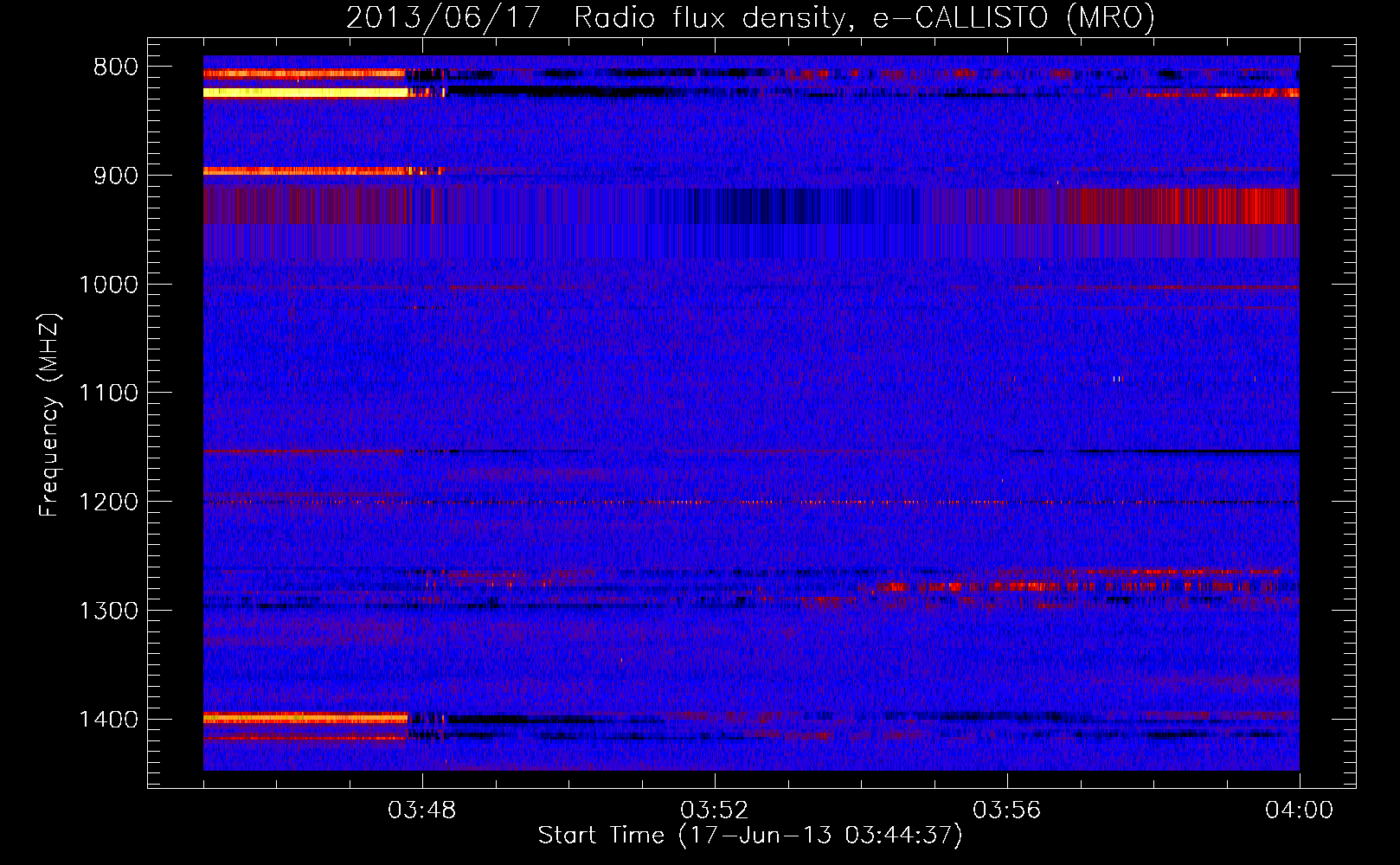Click the 'Frequency (MHZ)' axis title
The width and height of the screenshot is (1400, 865).
tap(50, 414)
